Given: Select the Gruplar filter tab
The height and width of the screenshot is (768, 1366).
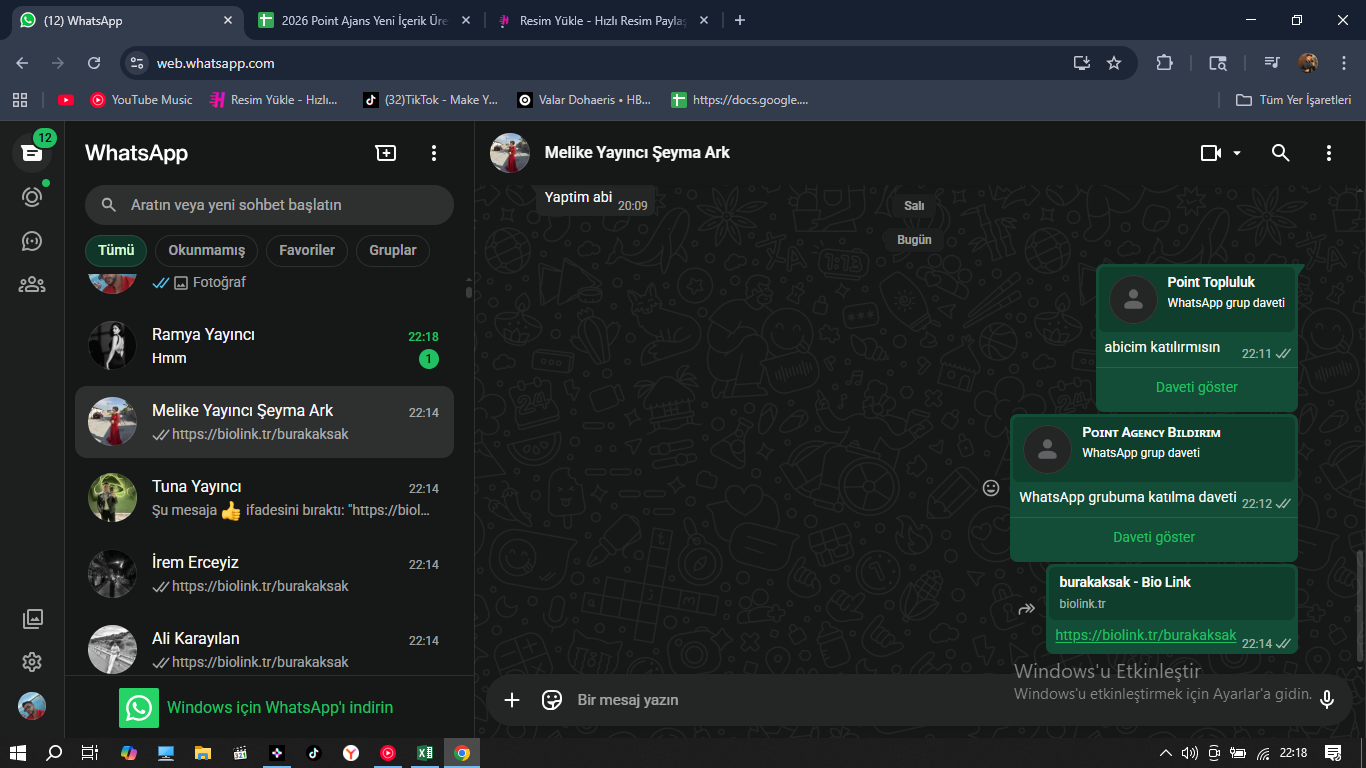Looking at the screenshot, I should click(x=393, y=251).
